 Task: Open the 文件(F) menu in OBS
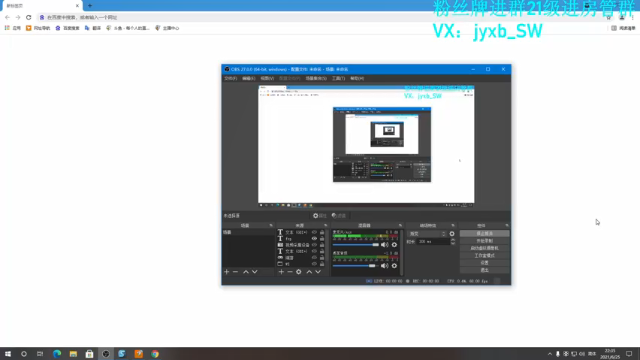(231, 78)
